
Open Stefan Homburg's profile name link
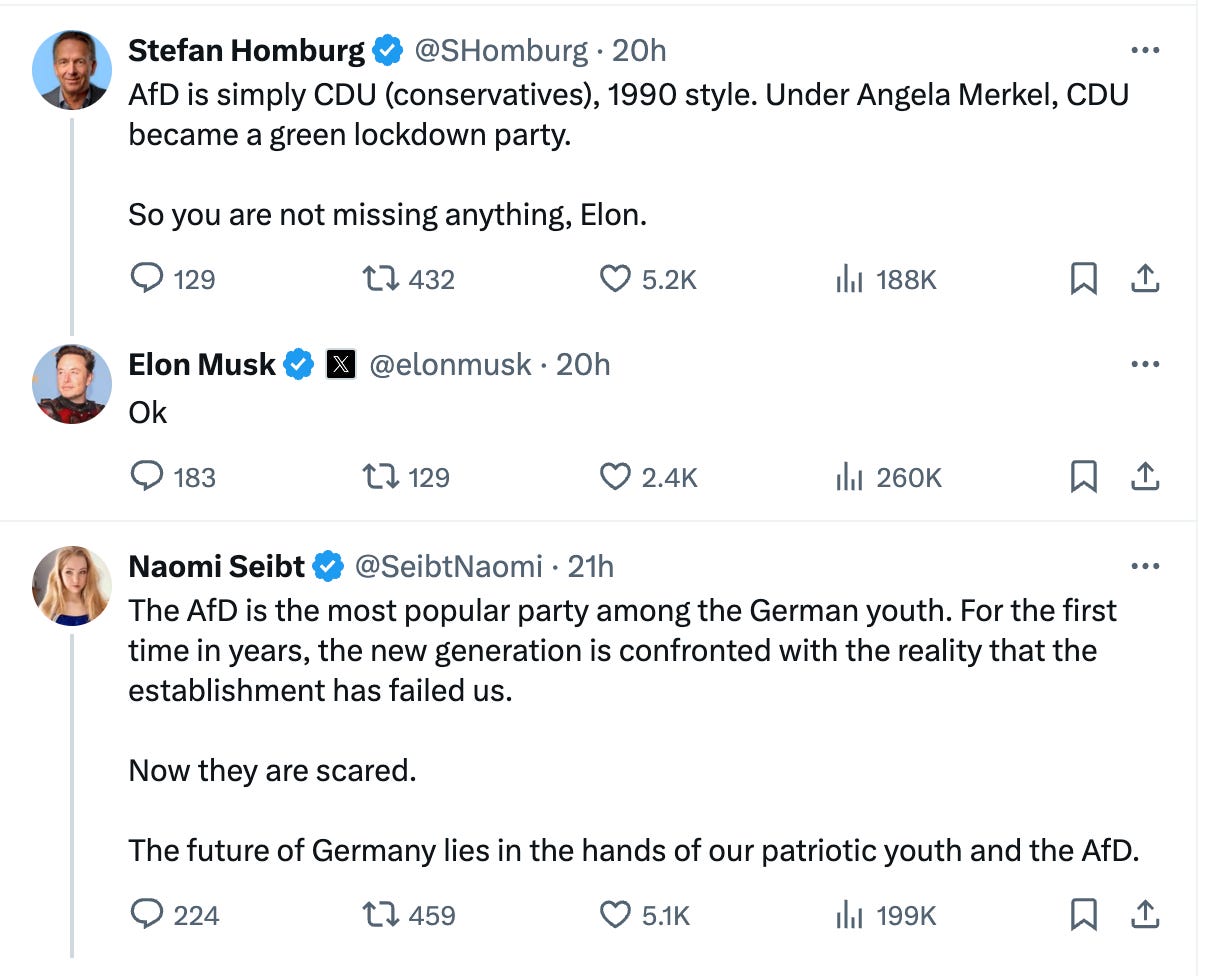[246, 50]
